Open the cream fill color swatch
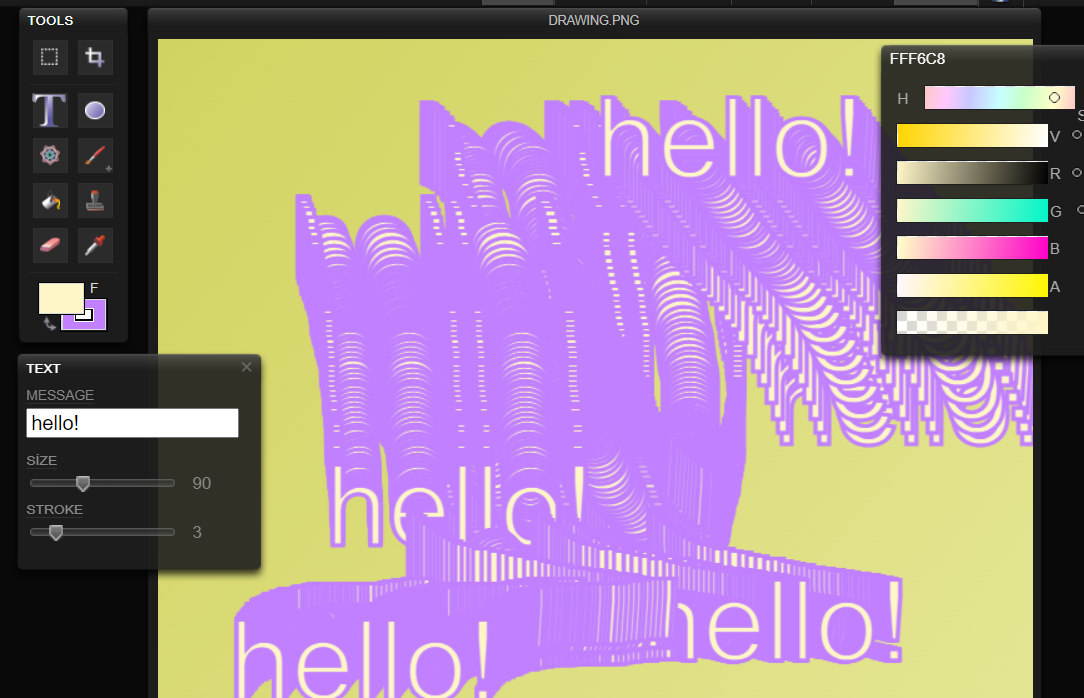 coord(58,298)
